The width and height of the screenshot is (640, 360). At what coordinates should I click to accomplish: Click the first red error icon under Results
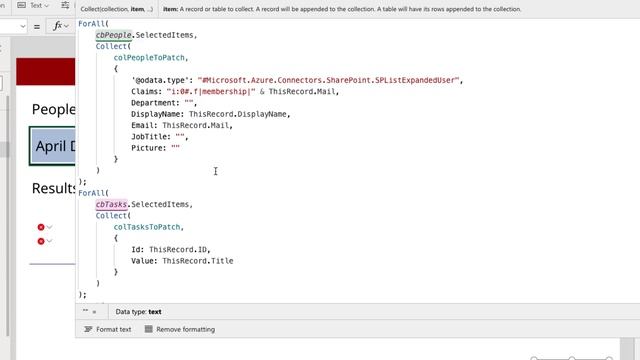[x=41, y=227]
